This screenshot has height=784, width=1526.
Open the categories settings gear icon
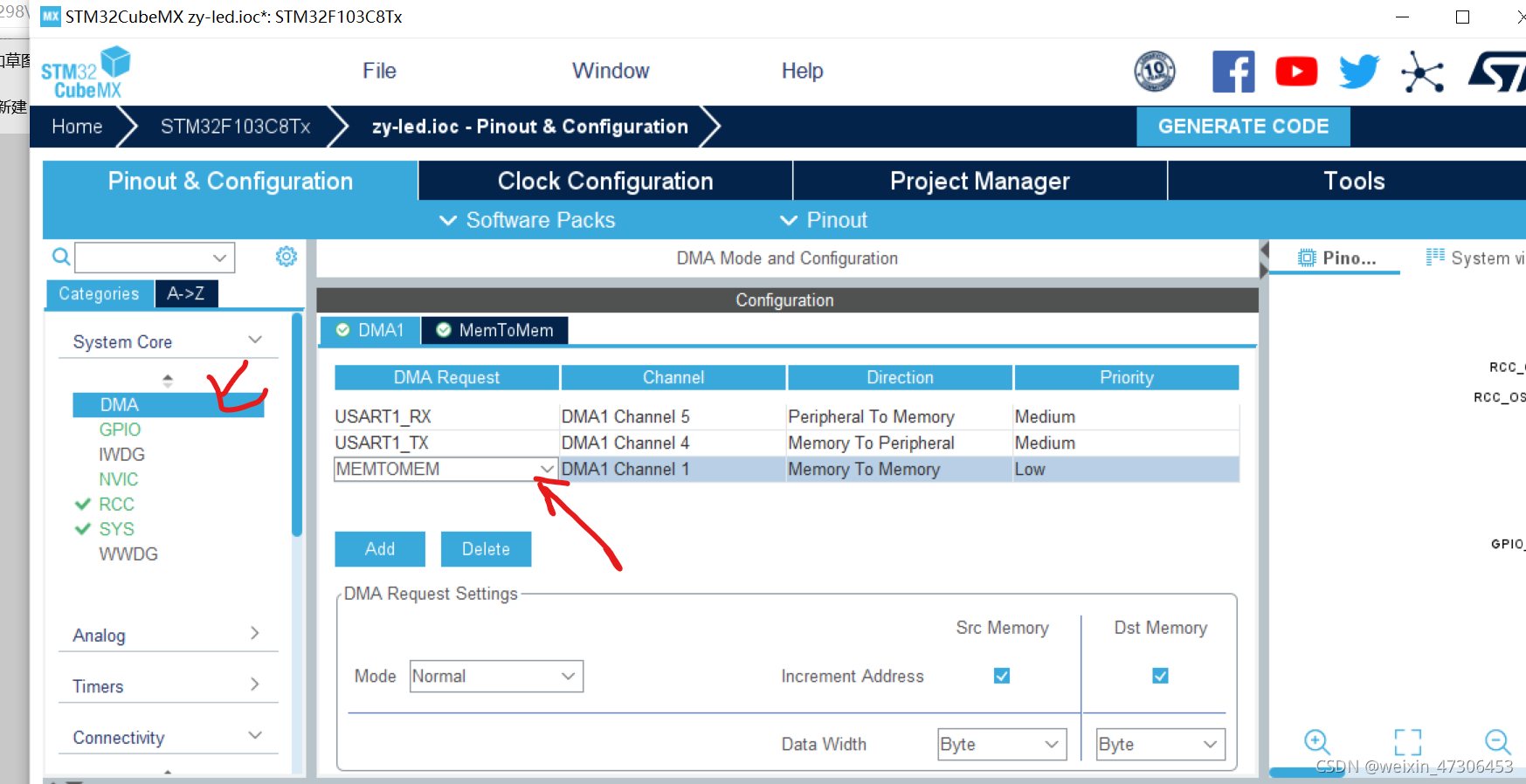[287, 257]
